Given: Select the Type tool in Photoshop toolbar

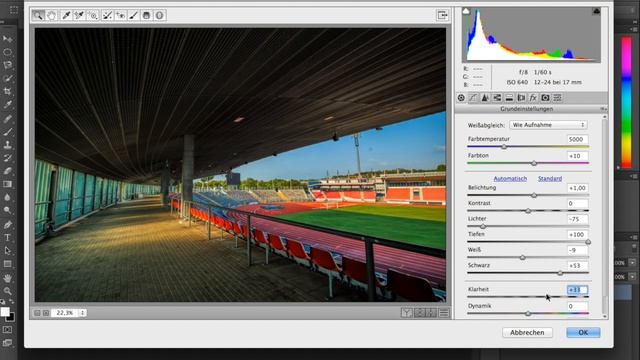Looking at the screenshot, I should [x=7, y=238].
